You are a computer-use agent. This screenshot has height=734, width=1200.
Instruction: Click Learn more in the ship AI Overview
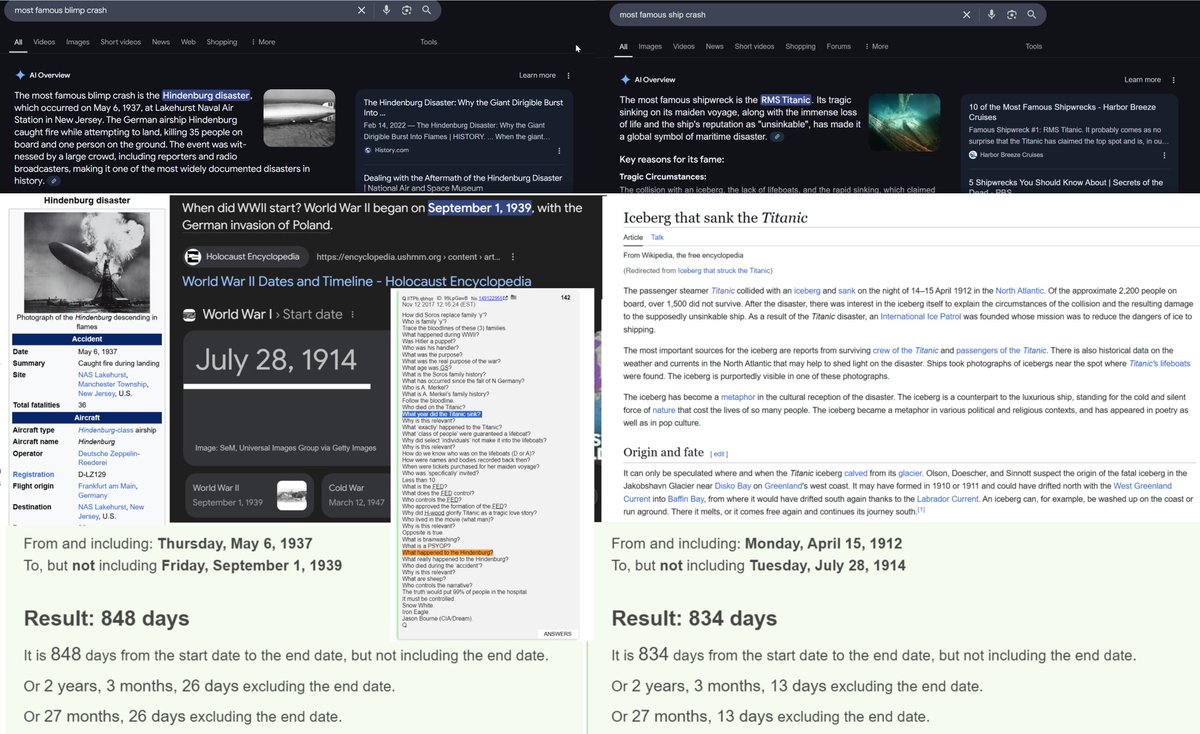(1142, 79)
